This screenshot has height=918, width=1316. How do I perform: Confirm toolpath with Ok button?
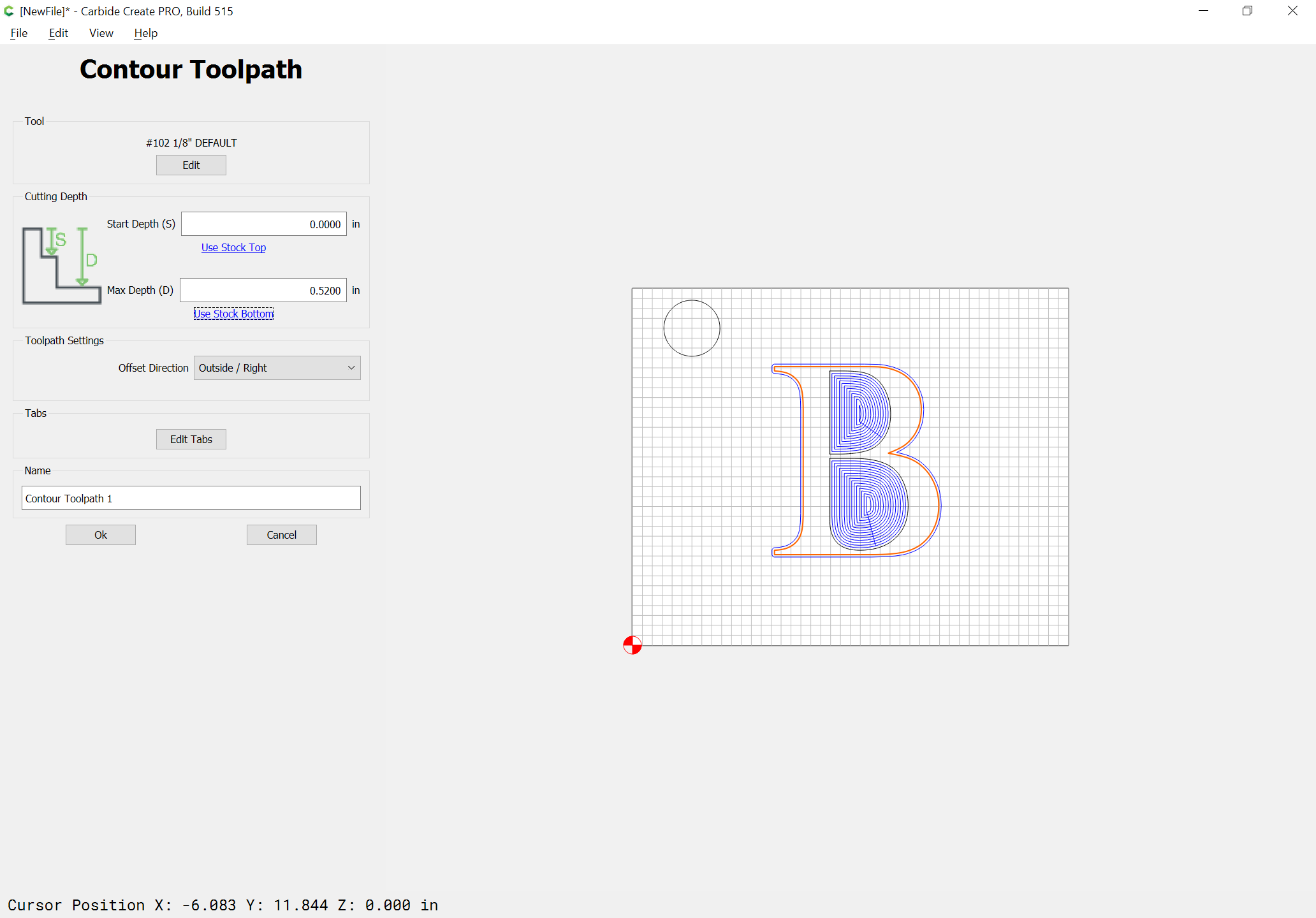101,535
